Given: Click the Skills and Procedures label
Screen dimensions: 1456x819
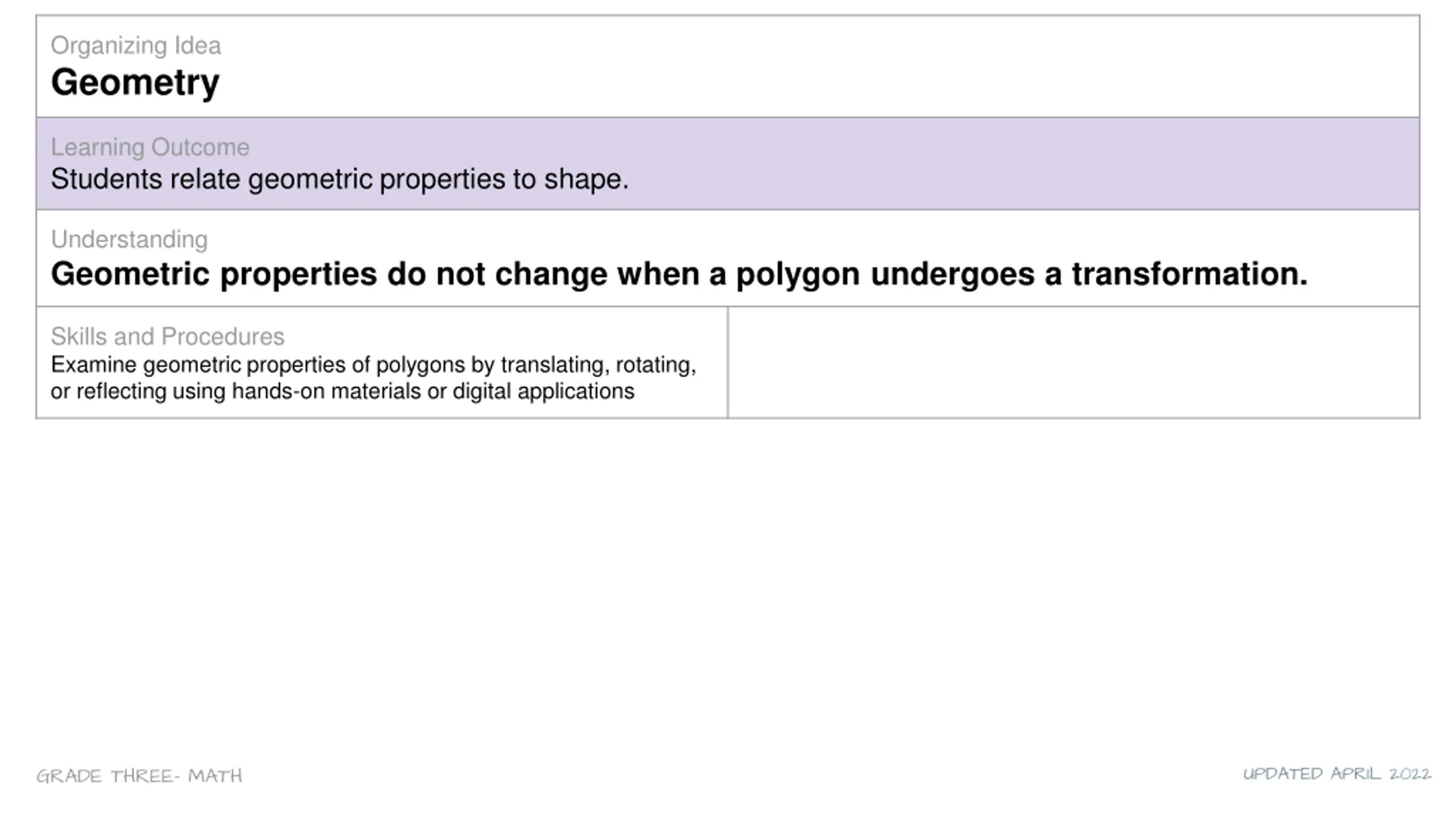Looking at the screenshot, I should (x=167, y=337).
